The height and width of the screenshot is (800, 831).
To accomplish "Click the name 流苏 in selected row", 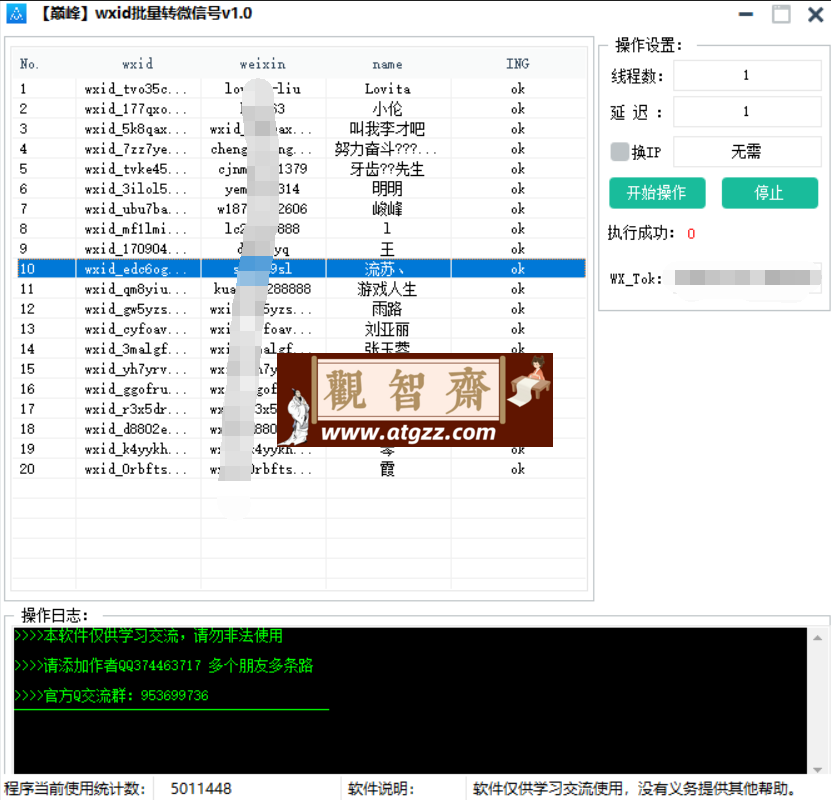I will [x=384, y=269].
